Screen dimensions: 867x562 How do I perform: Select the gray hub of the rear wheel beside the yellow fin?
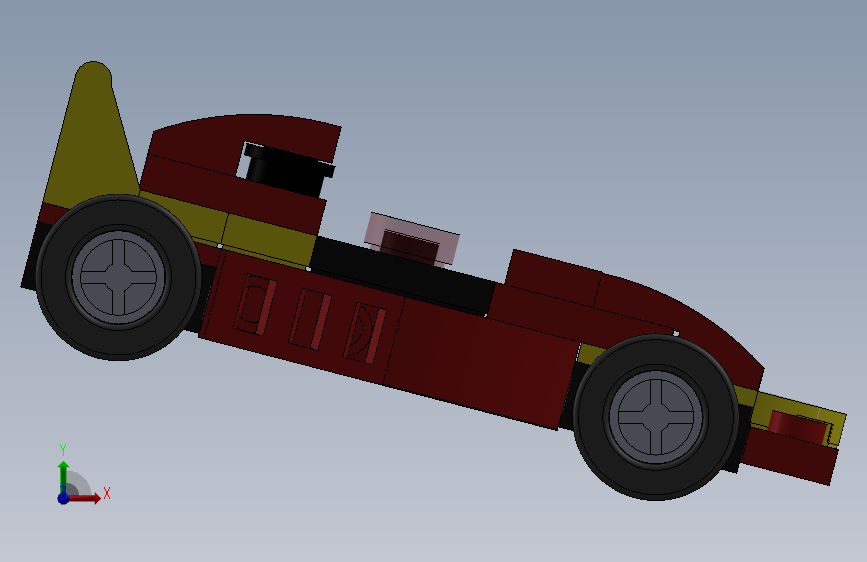tap(118, 278)
